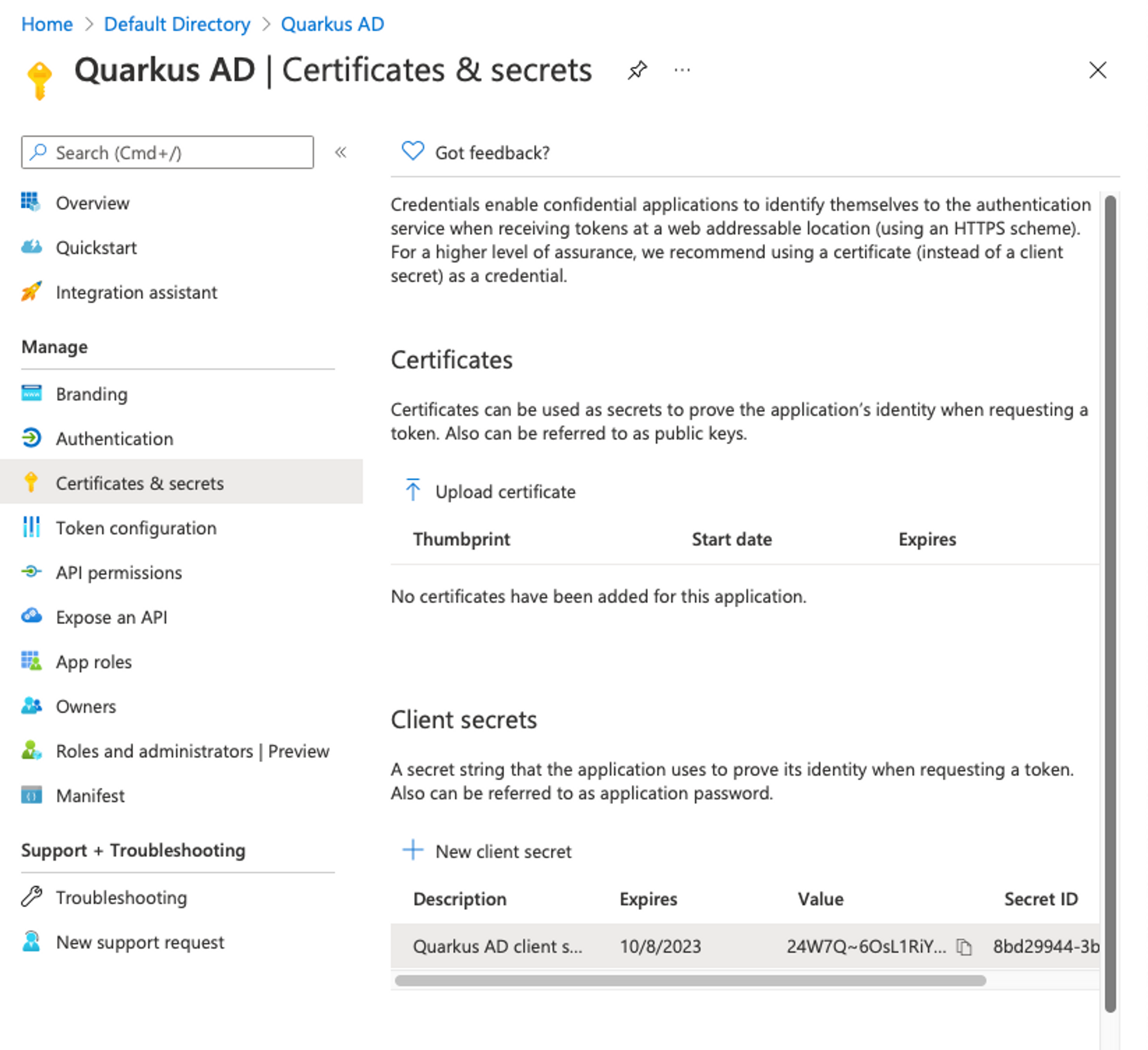Image resolution: width=1148 pixels, height=1050 pixels.
Task: Open Expose an API
Action: point(112,617)
